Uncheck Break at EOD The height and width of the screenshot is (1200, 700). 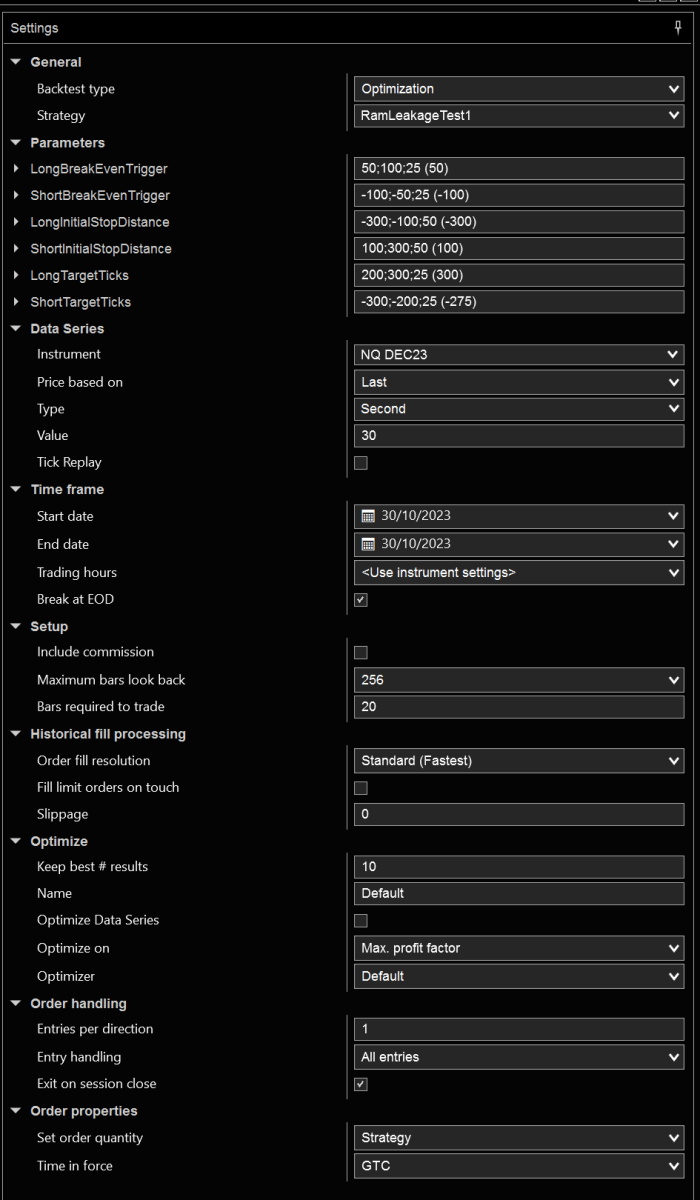[361, 600]
